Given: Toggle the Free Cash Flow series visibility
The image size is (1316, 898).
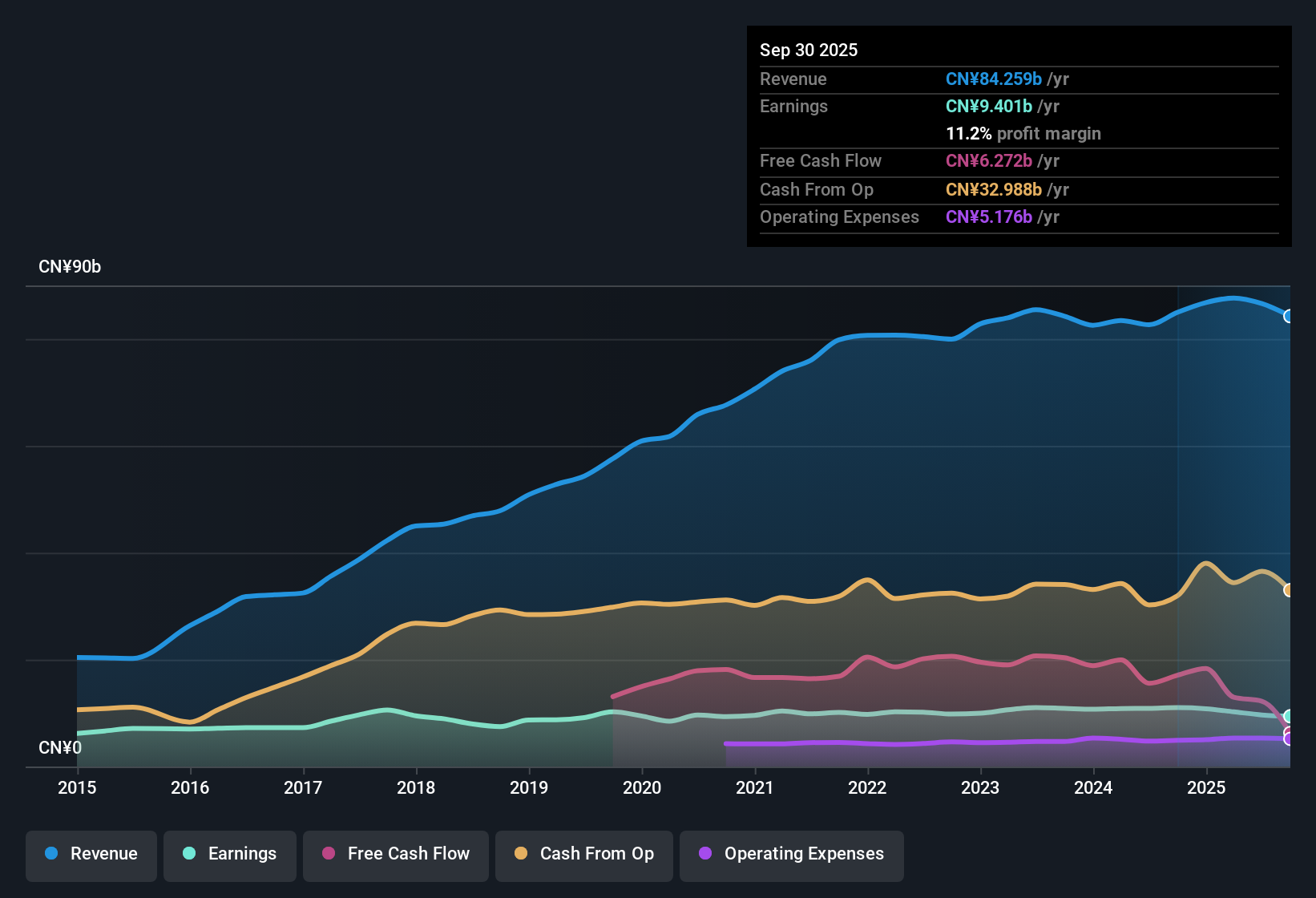Looking at the screenshot, I should pyautogui.click(x=395, y=856).
